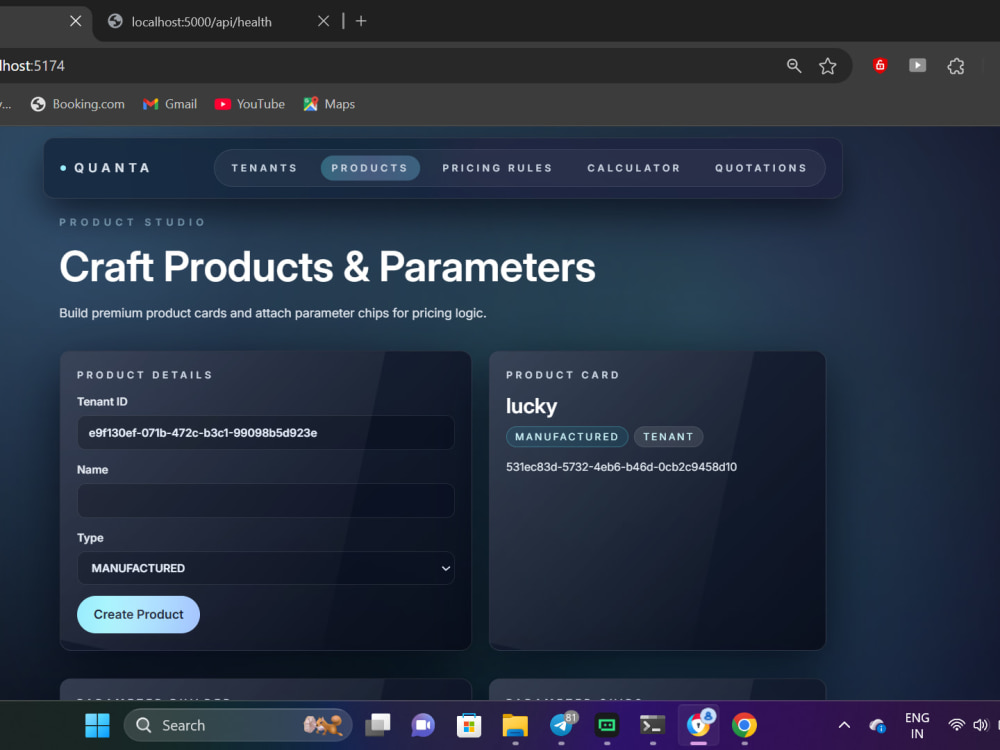Focus the Tenant ID input field
This screenshot has width=1000, height=750.
tap(266, 433)
